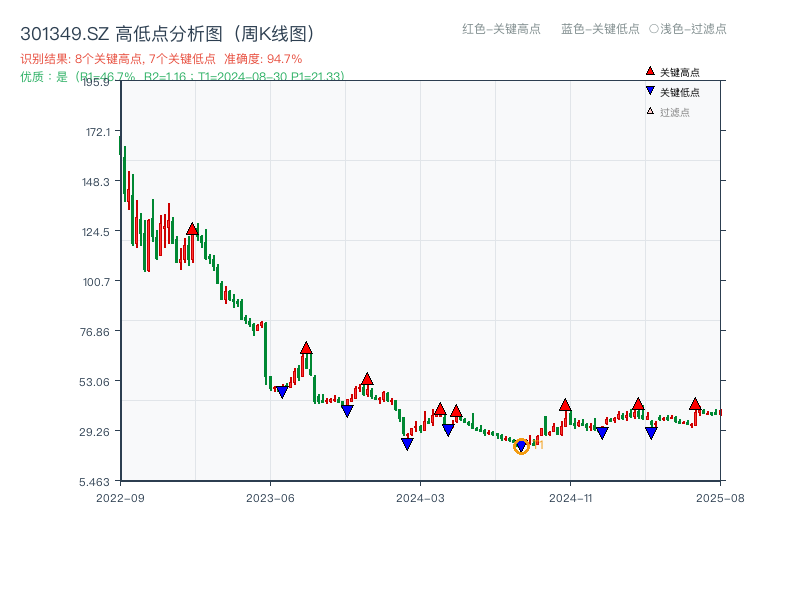
Task: Click the orange circled marker near 2024-08
Action: click(x=521, y=447)
